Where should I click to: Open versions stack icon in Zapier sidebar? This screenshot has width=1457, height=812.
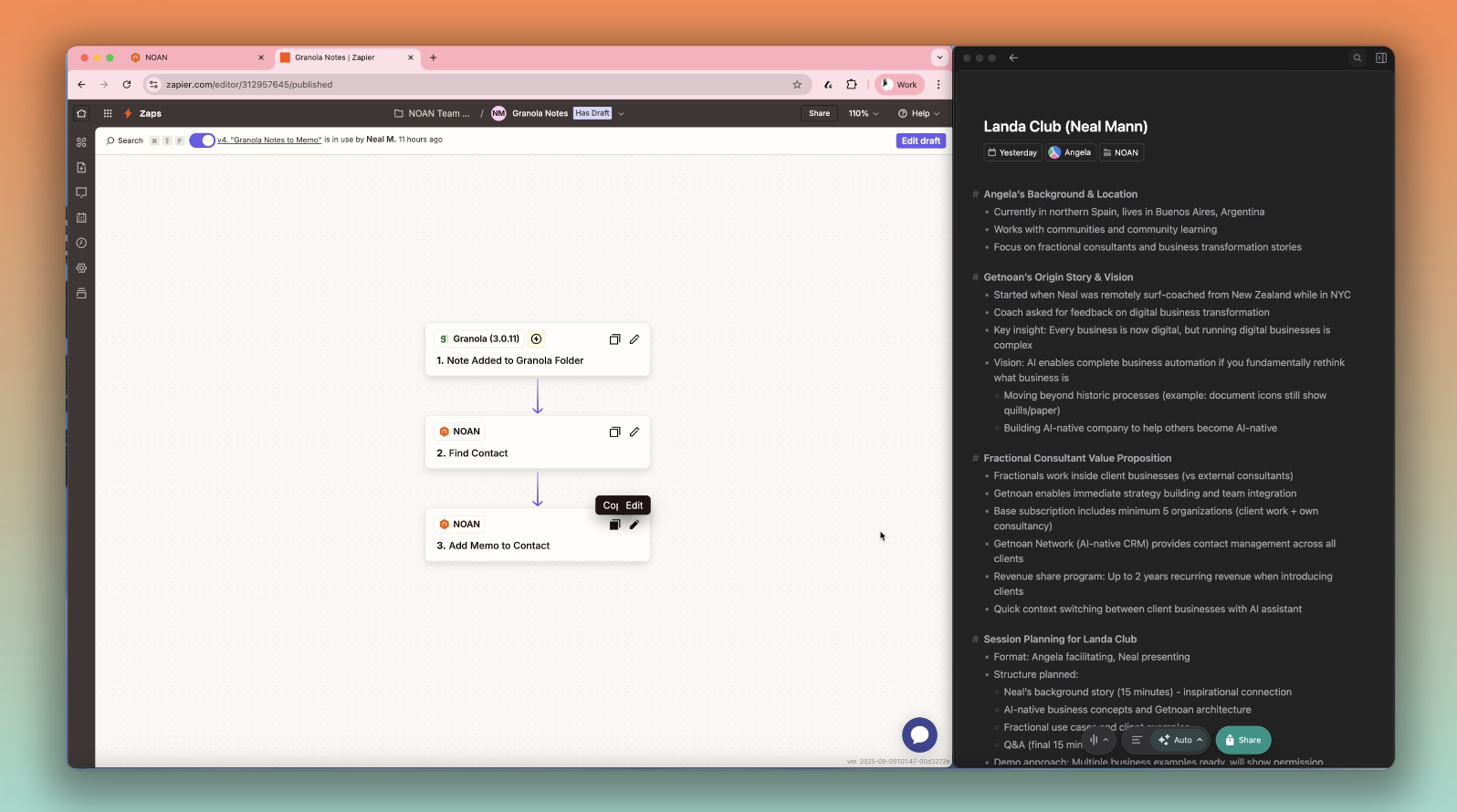(x=81, y=293)
